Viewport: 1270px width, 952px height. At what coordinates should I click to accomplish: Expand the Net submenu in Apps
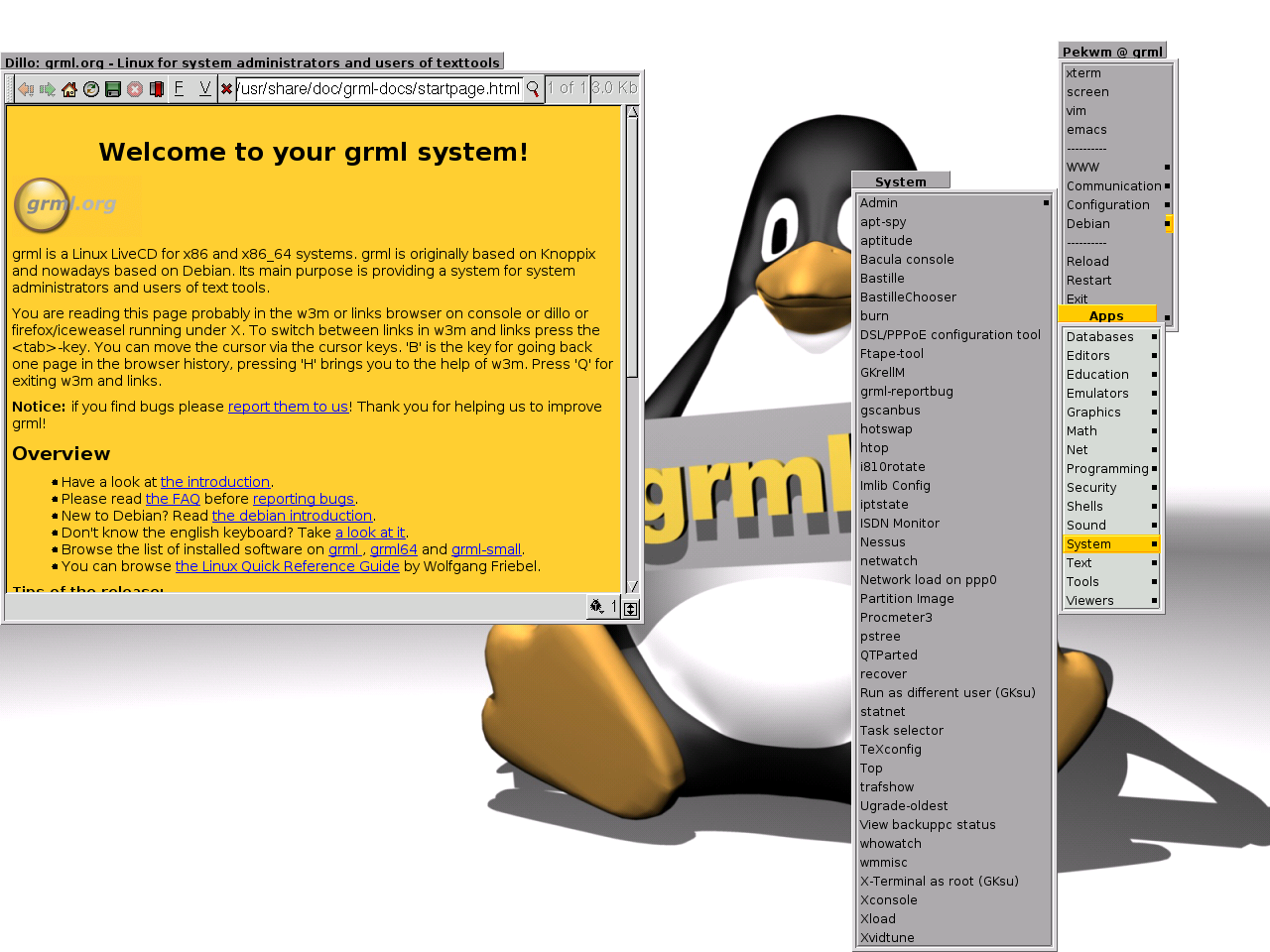click(1111, 450)
